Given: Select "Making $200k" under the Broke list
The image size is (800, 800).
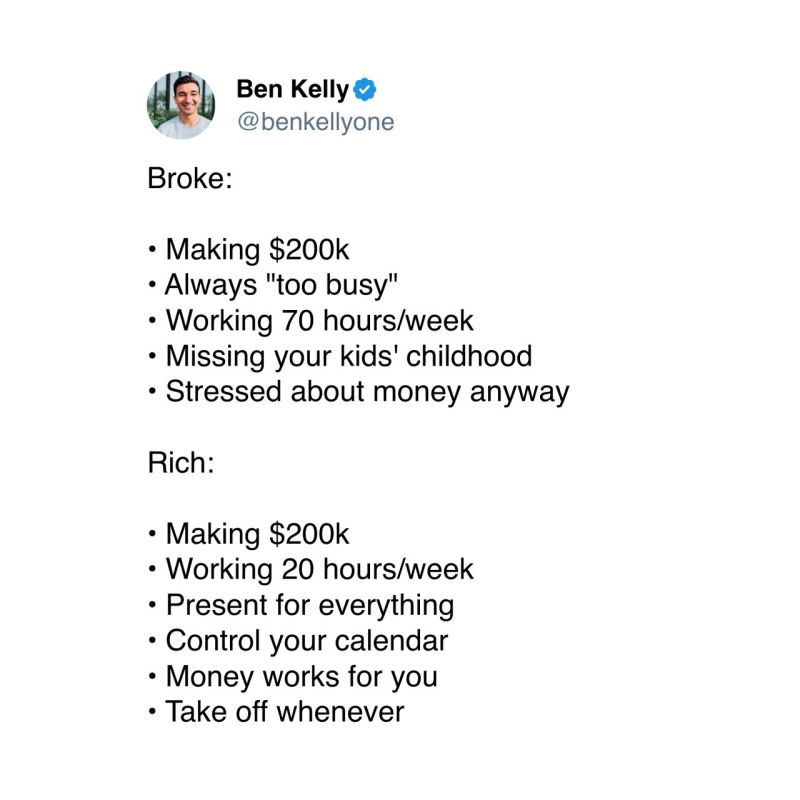Looking at the screenshot, I should tap(257, 249).
